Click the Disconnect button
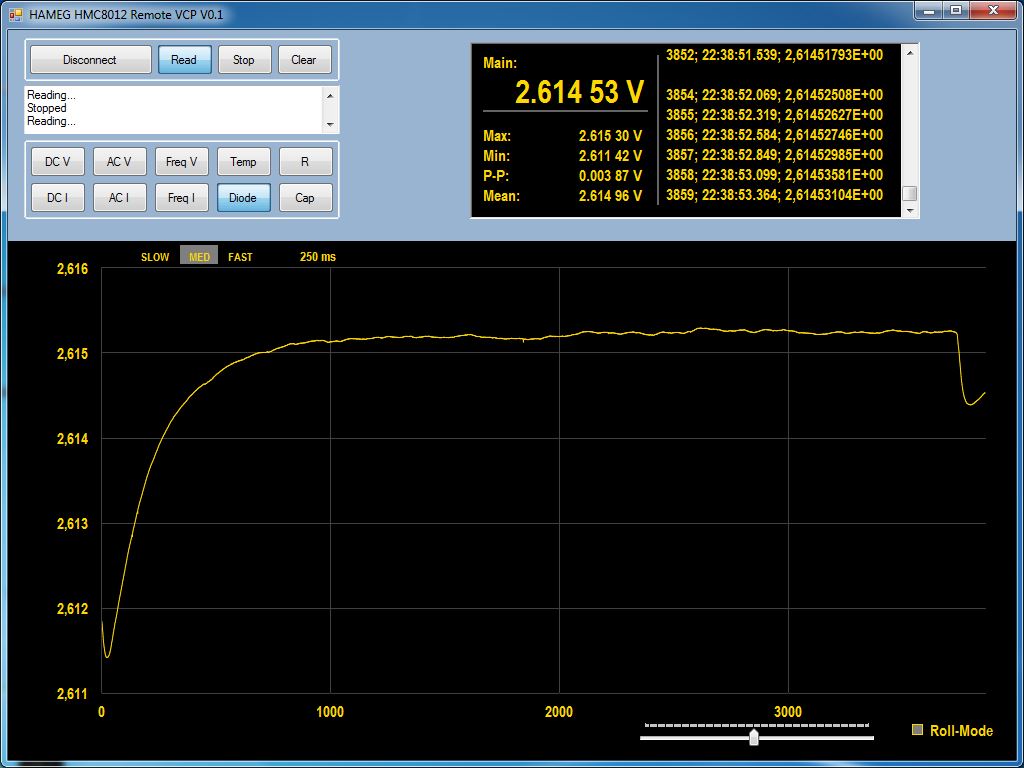1024x768 pixels. point(91,59)
